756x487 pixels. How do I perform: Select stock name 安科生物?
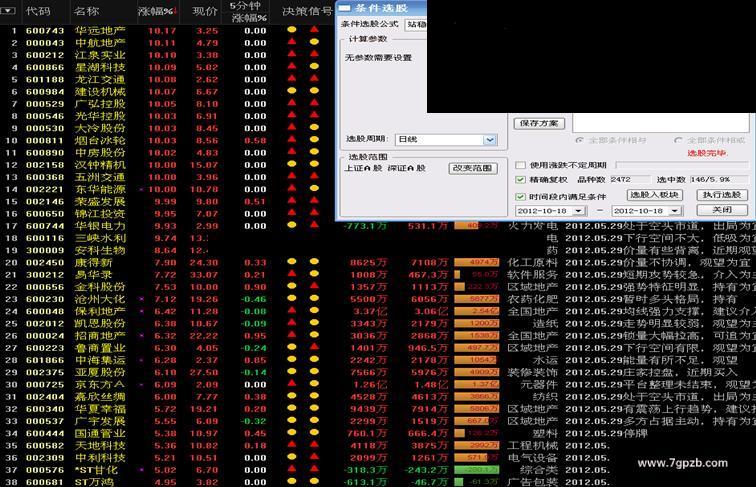[x=100, y=250]
